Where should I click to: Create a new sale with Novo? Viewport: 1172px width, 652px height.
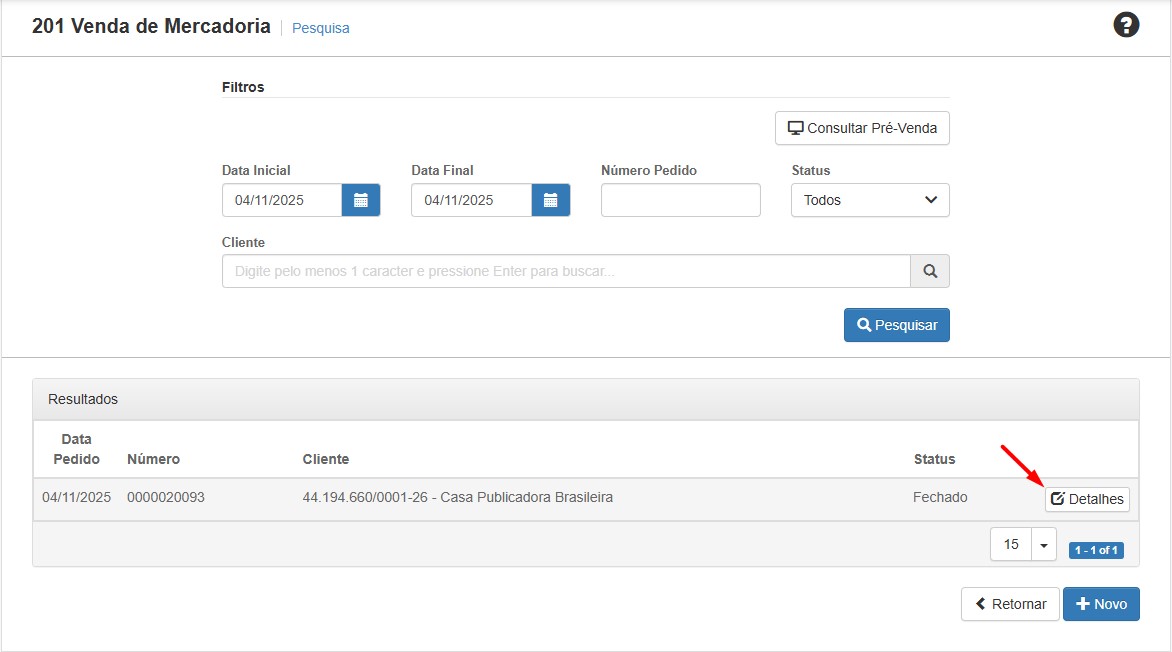[x=1101, y=604]
